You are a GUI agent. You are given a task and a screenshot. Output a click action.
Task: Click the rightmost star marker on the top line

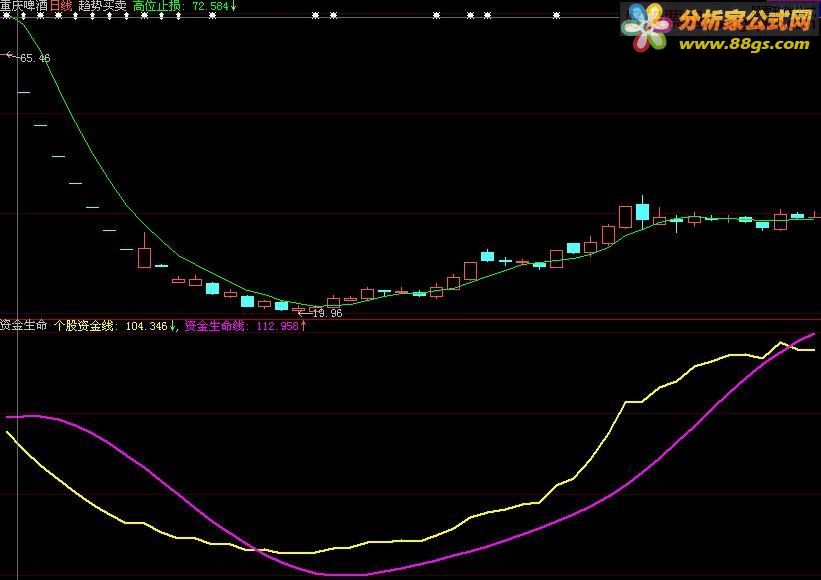557,16
